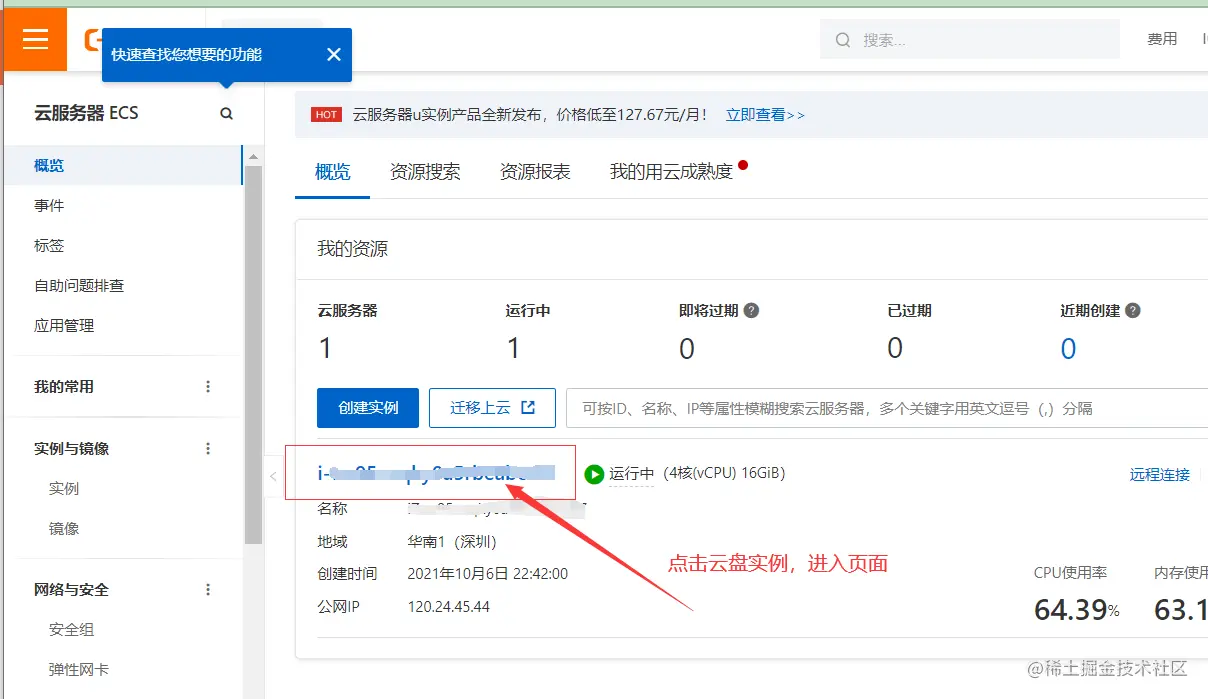Image resolution: width=1208 pixels, height=699 pixels.
Task: Expand the 实例与镜像 section header
Action: pyautogui.click(x=72, y=449)
